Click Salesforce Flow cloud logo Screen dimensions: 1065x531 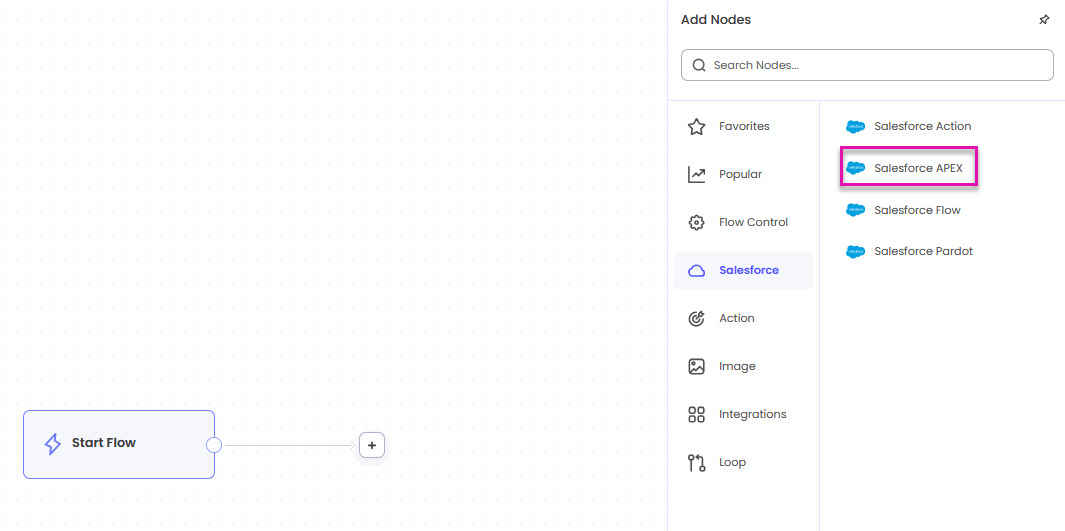(x=855, y=210)
